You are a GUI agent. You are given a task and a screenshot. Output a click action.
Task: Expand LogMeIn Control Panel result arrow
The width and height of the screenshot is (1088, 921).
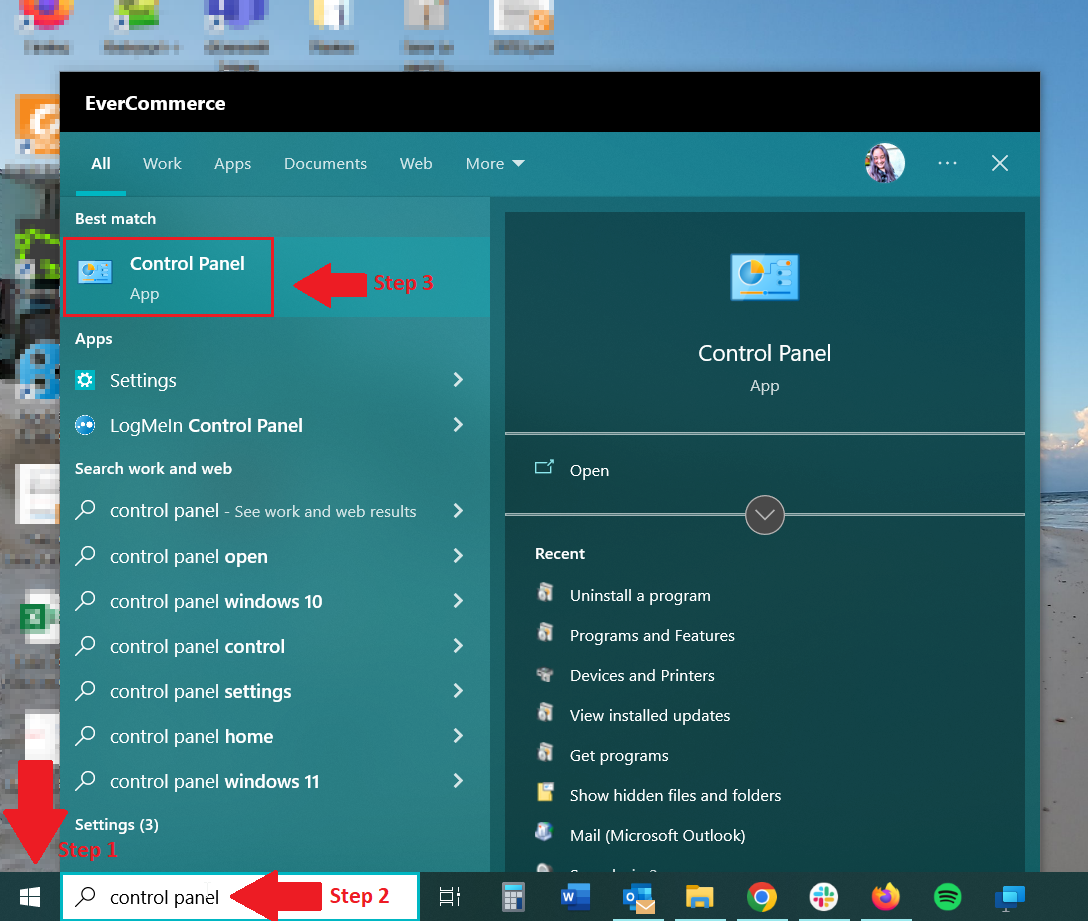click(458, 425)
